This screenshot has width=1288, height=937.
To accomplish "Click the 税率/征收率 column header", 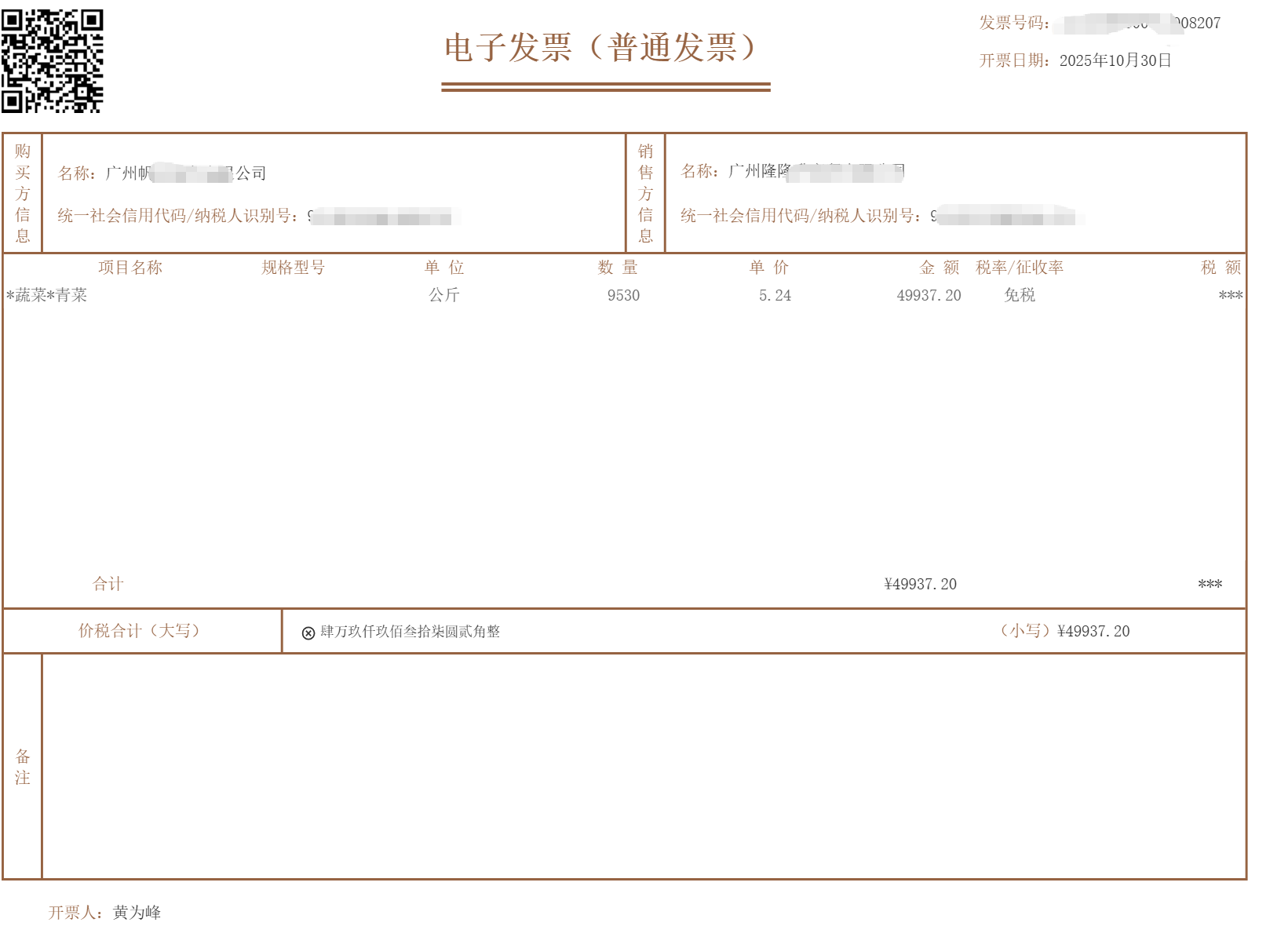I will coord(1020,268).
